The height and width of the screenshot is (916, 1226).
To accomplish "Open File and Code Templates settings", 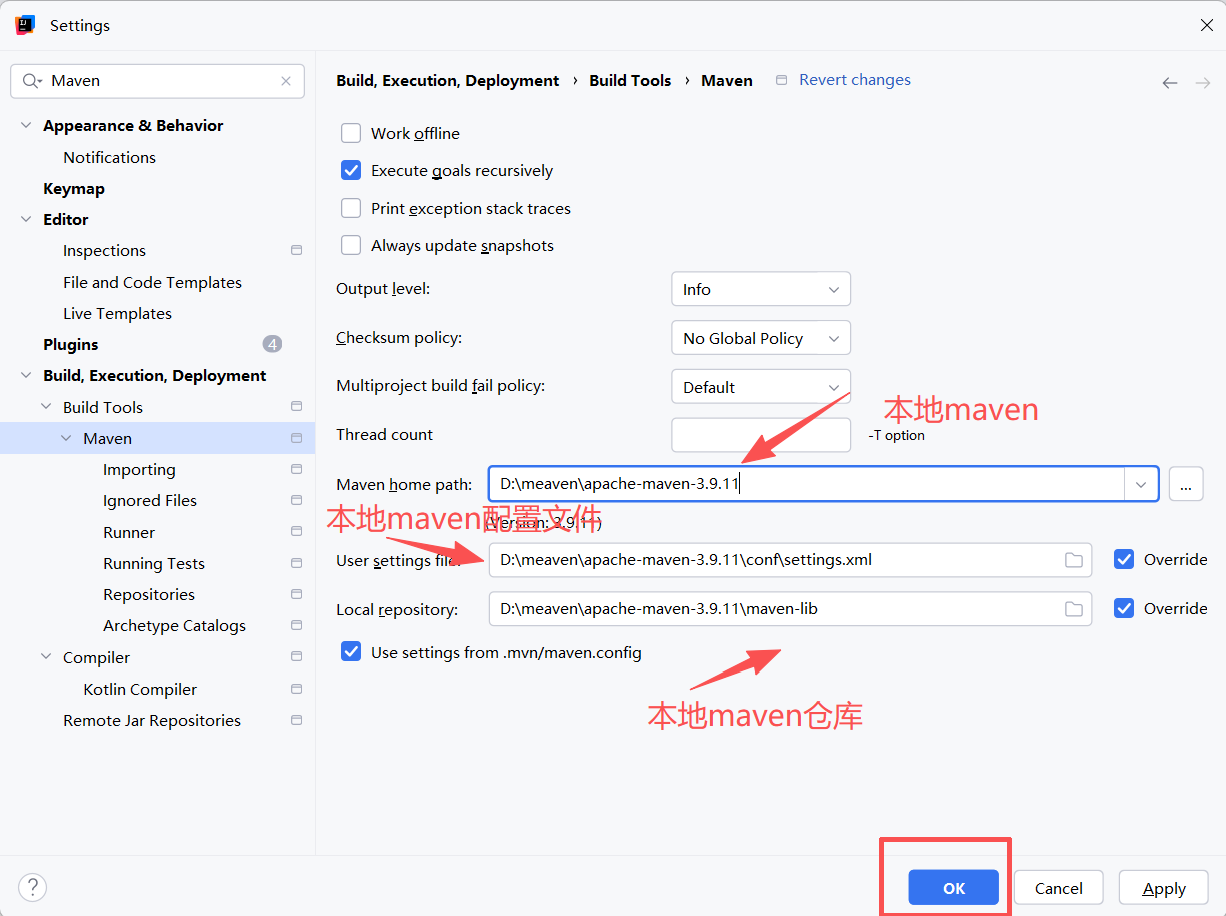I will point(152,282).
